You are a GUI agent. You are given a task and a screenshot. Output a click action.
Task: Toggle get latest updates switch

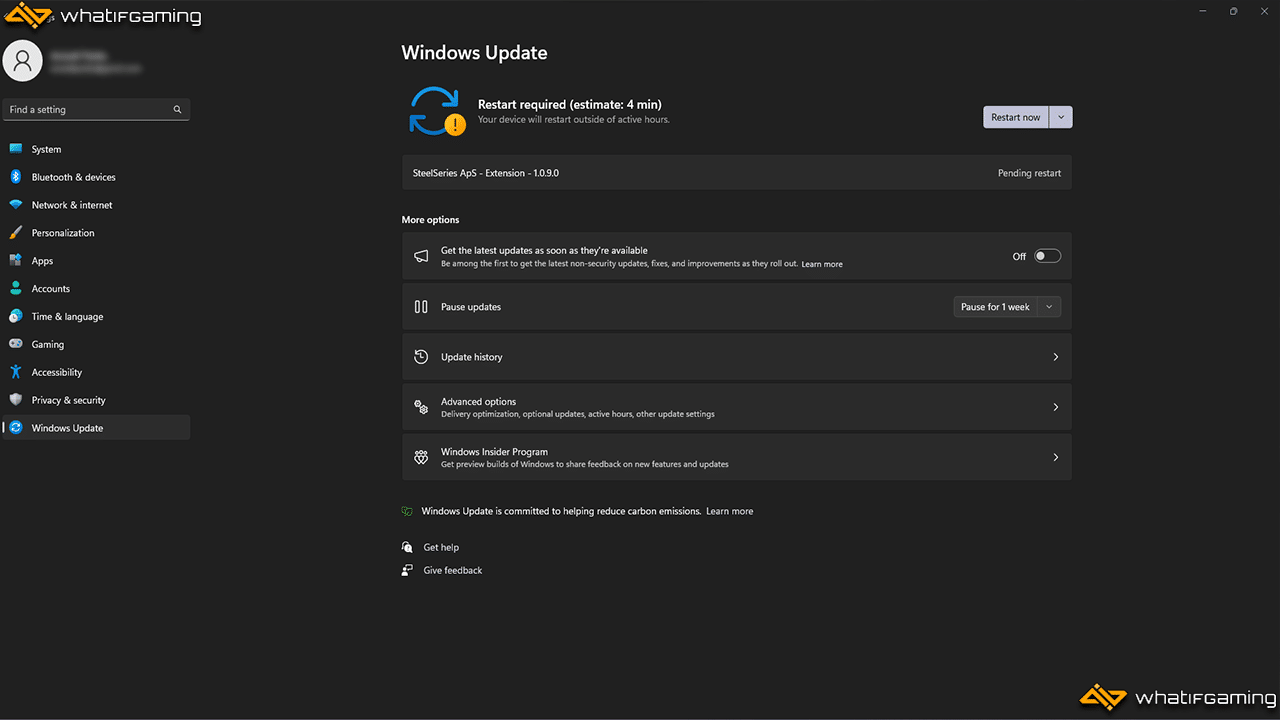click(1047, 256)
